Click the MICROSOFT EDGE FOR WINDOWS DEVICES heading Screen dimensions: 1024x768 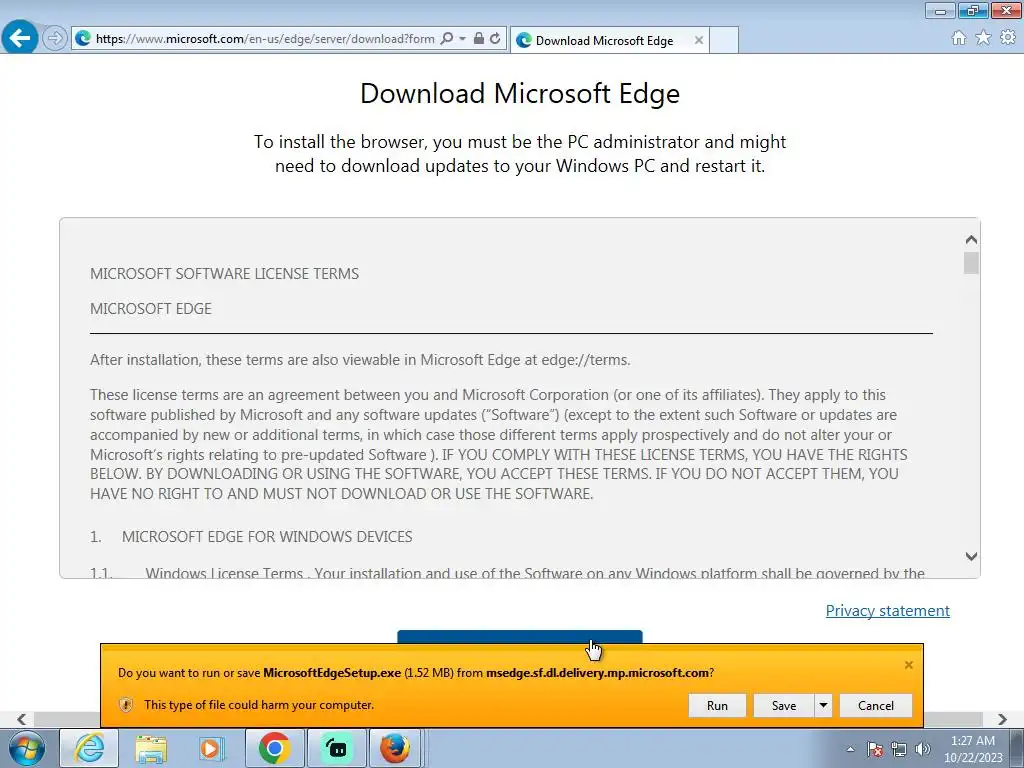point(267,537)
